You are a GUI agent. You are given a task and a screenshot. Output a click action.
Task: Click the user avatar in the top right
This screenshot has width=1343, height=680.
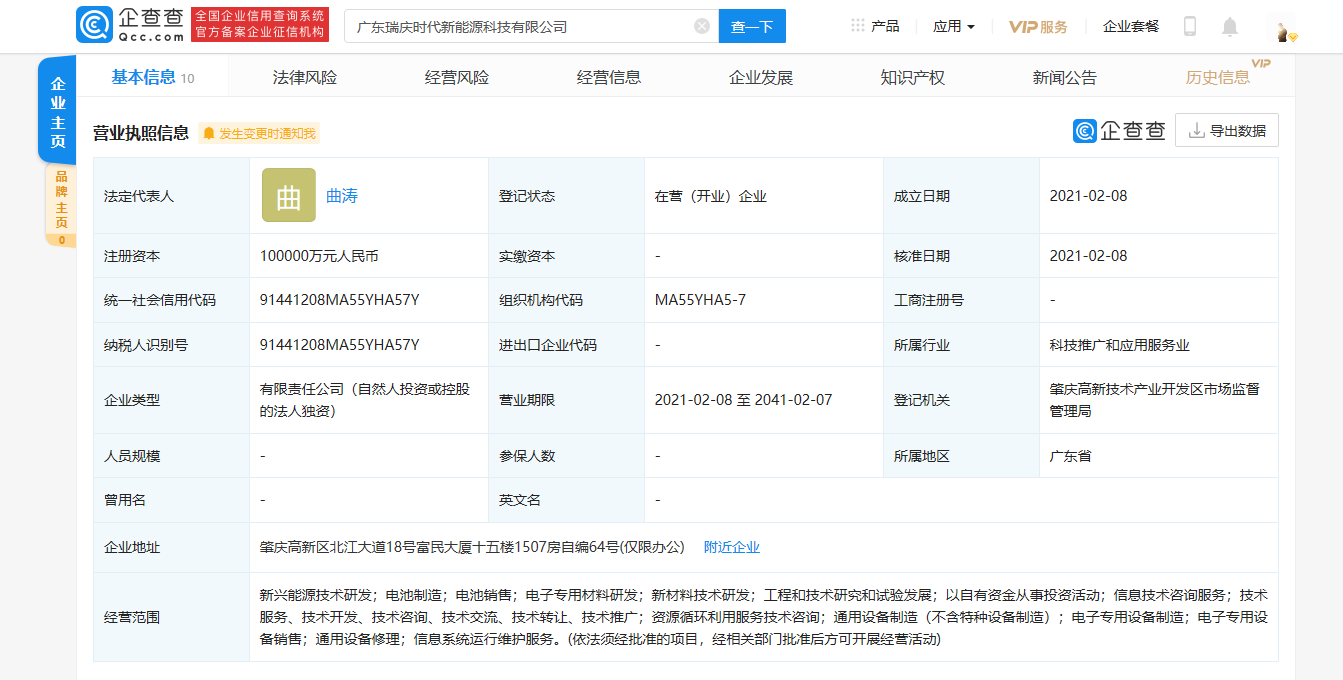coord(1281,27)
